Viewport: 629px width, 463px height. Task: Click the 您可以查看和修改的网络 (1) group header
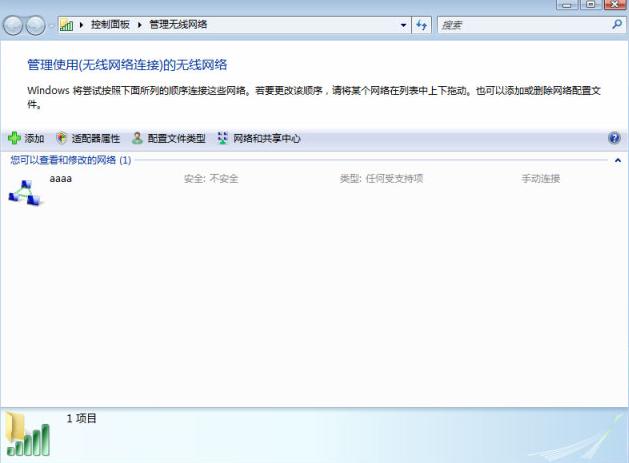(x=71, y=160)
